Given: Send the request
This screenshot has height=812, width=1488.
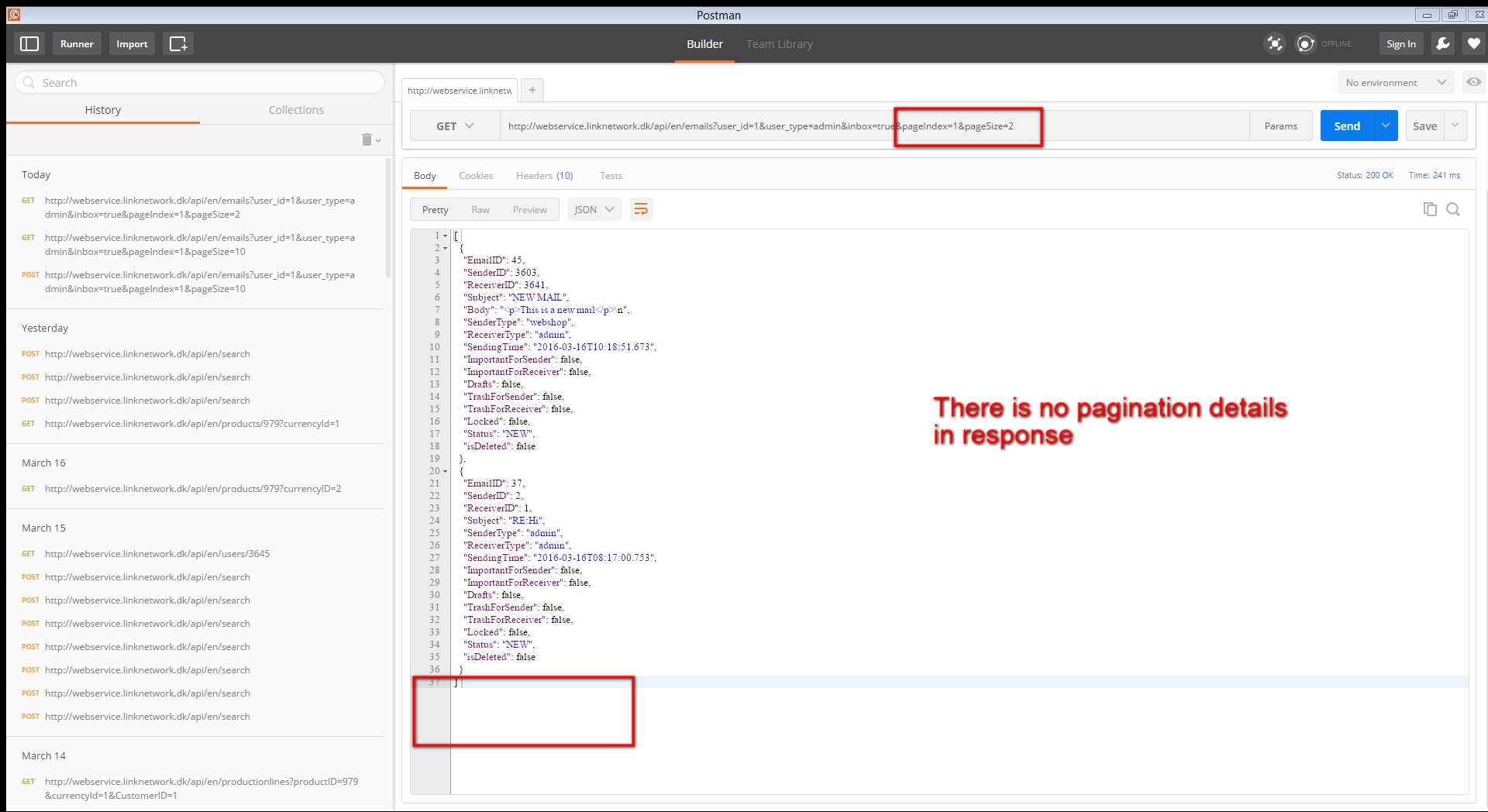Looking at the screenshot, I should [x=1347, y=126].
